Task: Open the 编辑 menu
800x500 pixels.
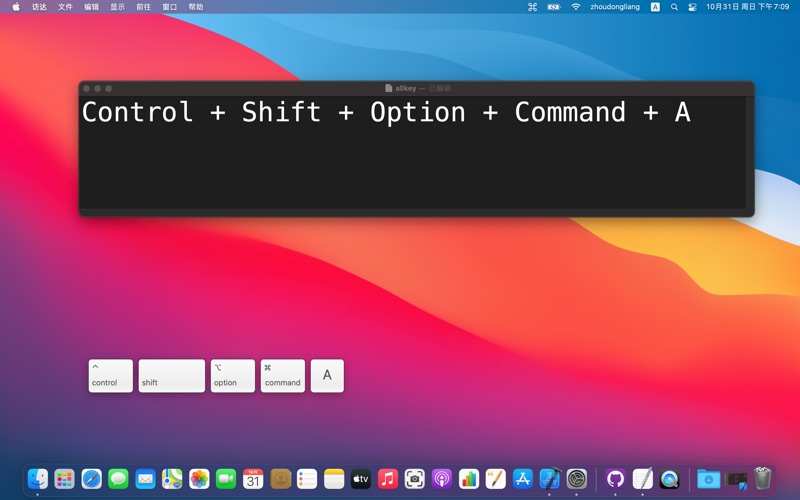Action: [91, 7]
